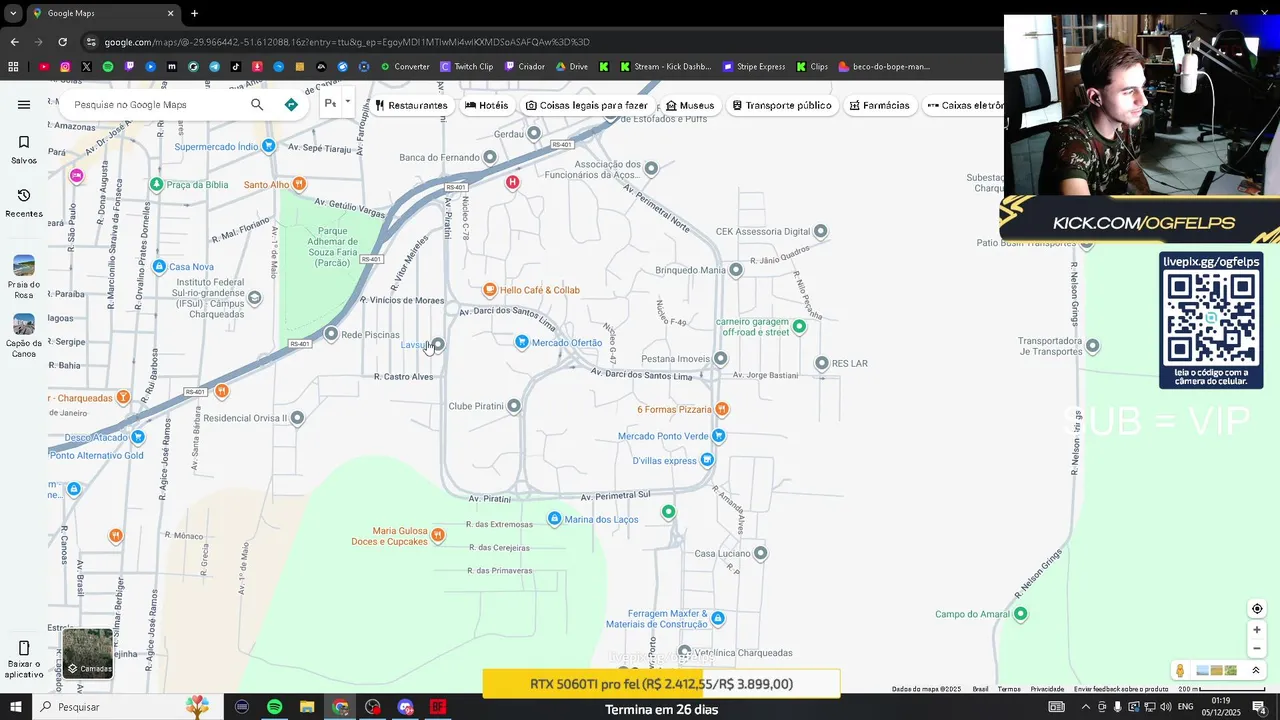The height and width of the screenshot is (720, 1280).
Task: Open recent place Praia do Rosa
Action: coord(24,277)
